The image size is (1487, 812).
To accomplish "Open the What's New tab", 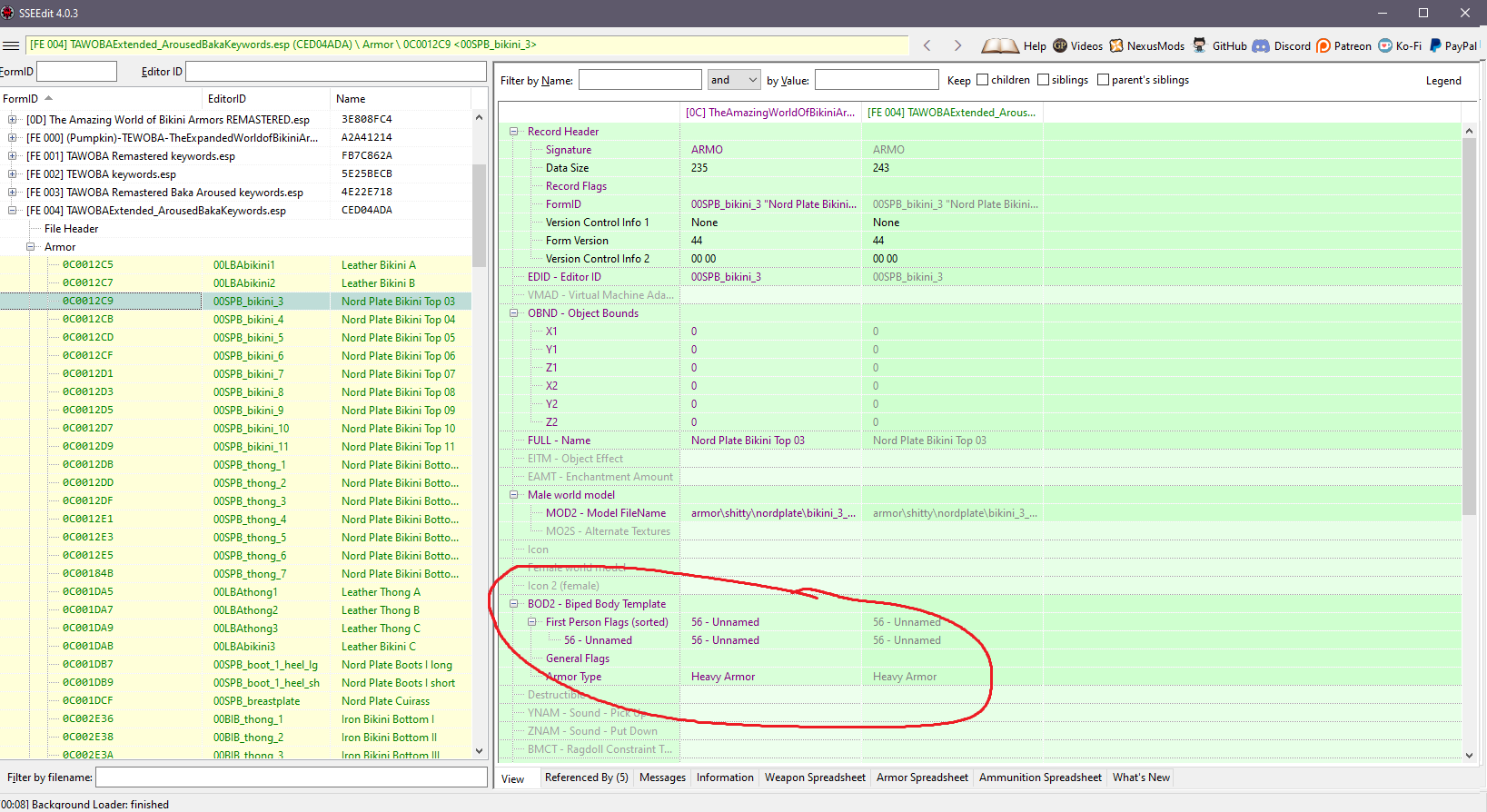I will click(1141, 777).
